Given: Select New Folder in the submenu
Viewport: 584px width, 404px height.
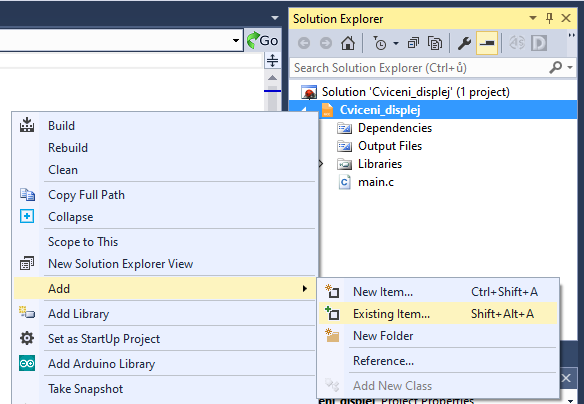Looking at the screenshot, I should 383,335.
